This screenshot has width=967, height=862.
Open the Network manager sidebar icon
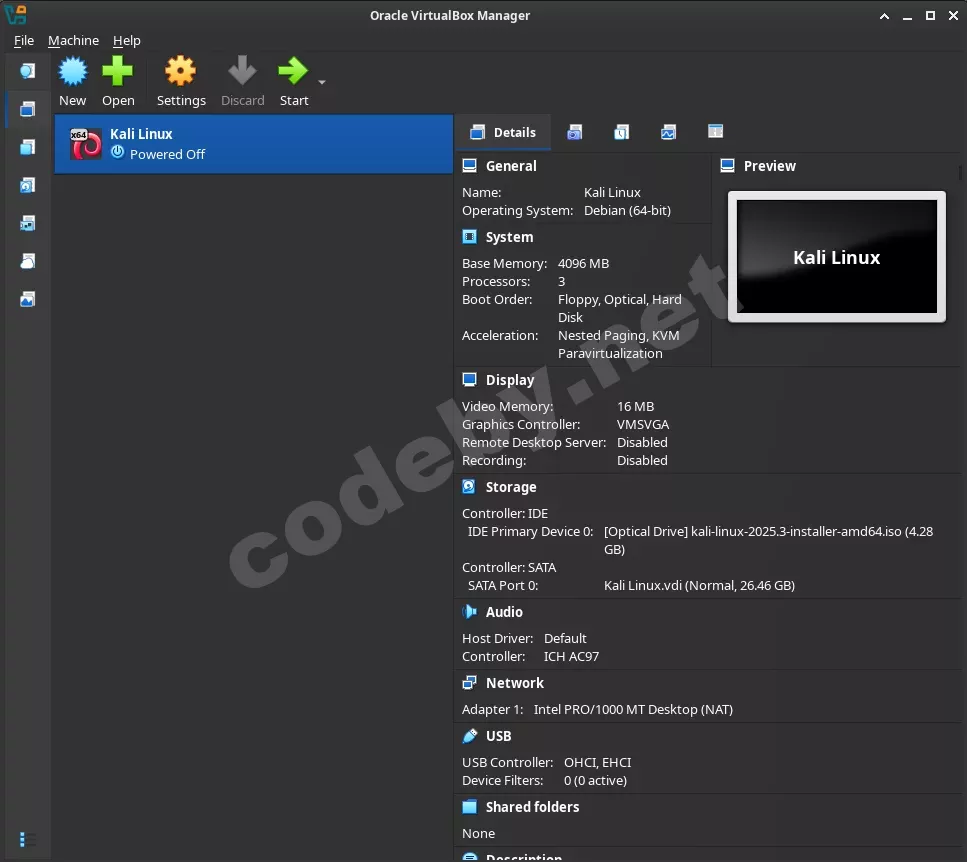(27, 223)
